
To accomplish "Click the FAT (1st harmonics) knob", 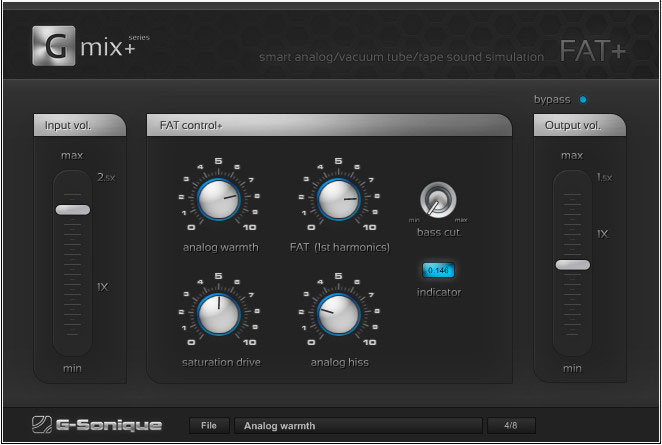I will [x=339, y=199].
